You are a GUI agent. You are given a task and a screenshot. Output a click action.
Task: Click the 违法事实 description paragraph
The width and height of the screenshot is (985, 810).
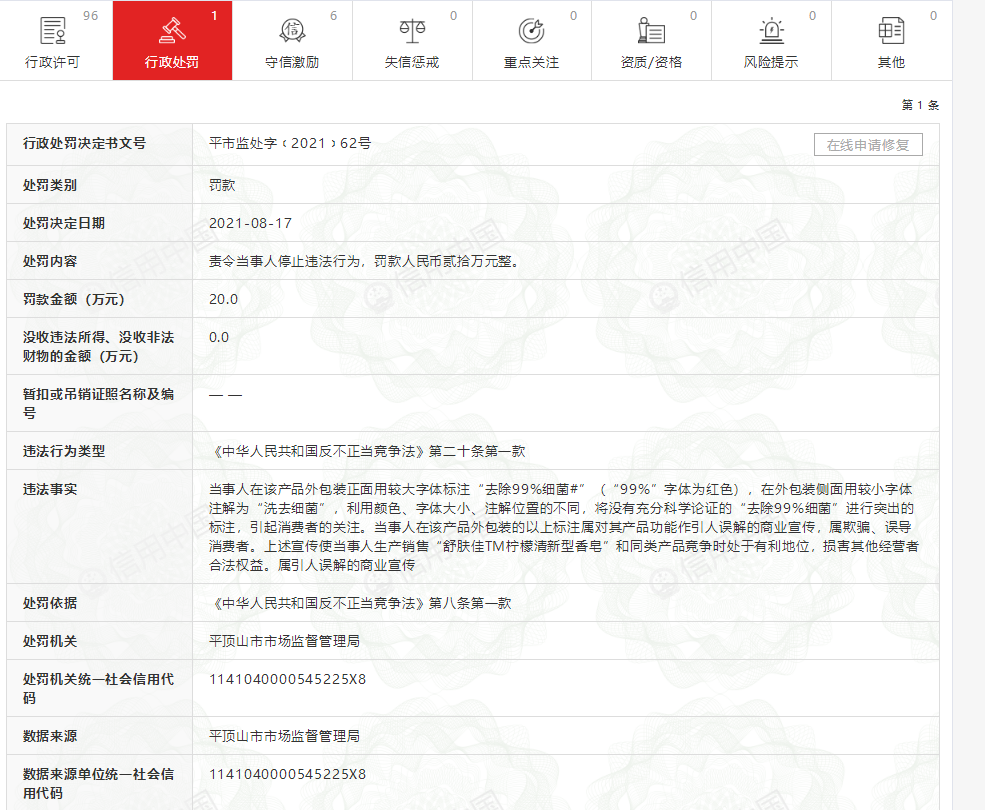coord(564,527)
